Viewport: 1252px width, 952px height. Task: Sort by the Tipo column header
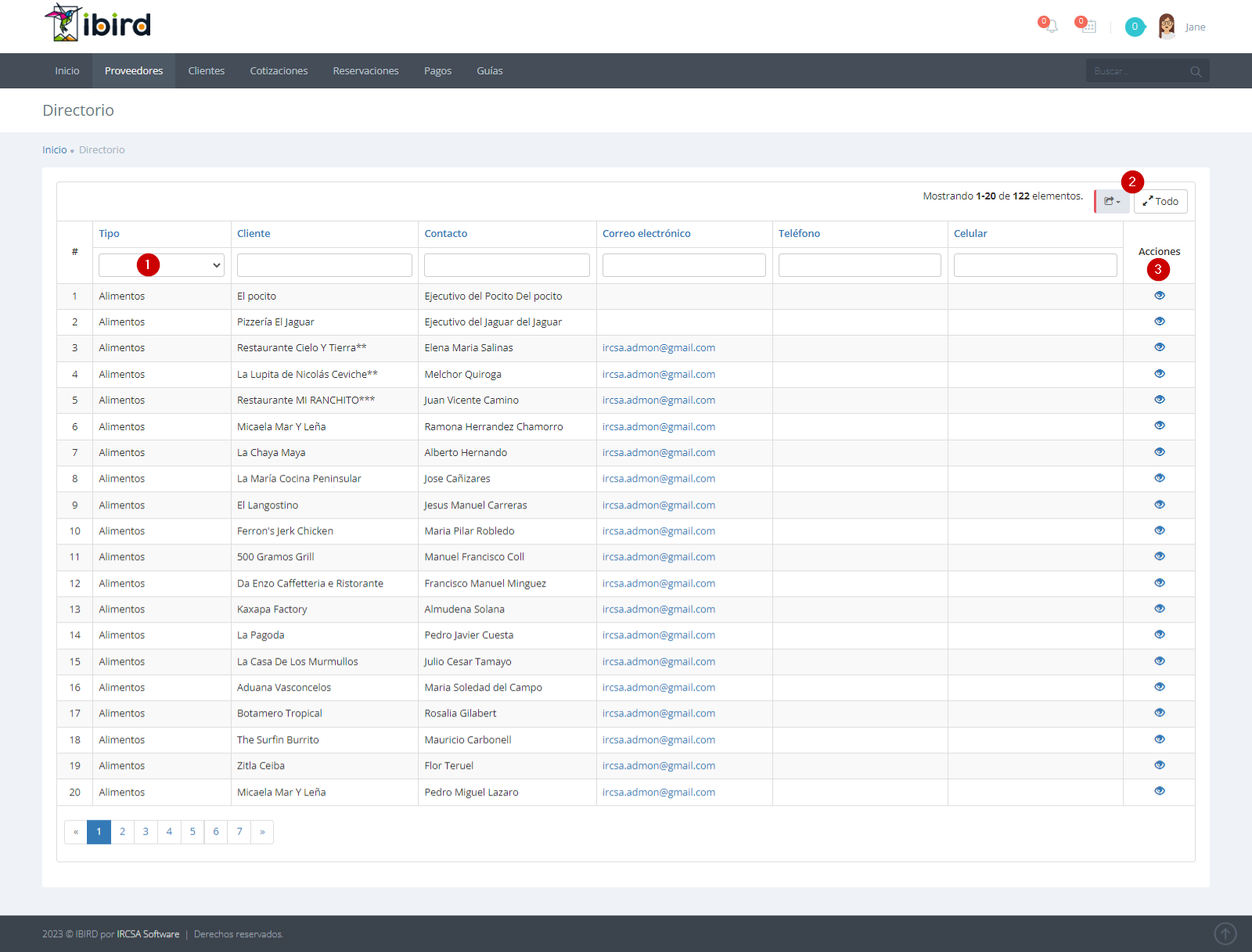pos(109,234)
